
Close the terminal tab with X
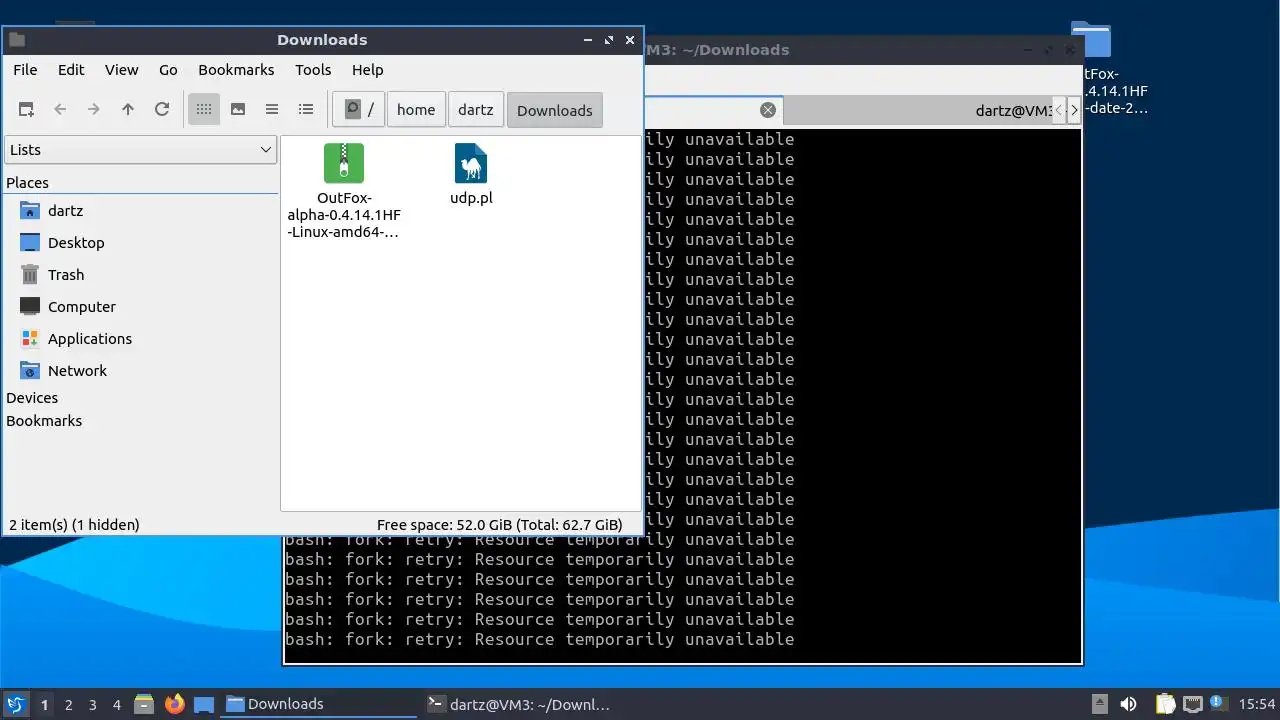click(768, 110)
